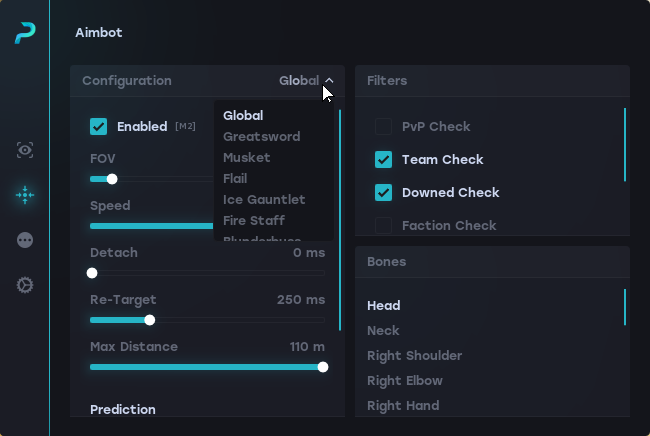Open the visuals eye icon tab

[x=25, y=150]
